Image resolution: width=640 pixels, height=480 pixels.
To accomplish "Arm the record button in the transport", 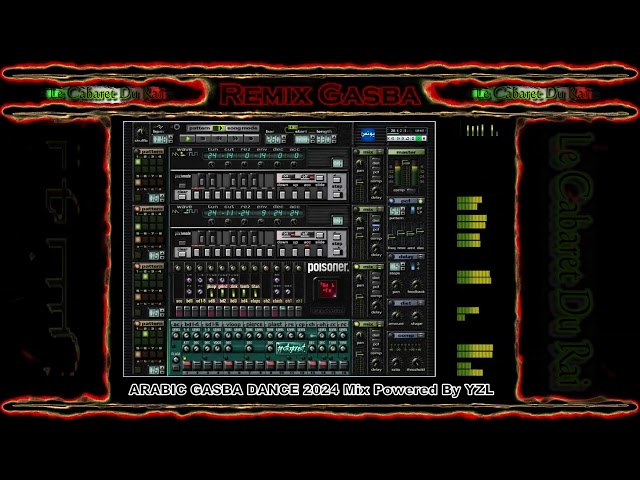I will click(251, 139).
